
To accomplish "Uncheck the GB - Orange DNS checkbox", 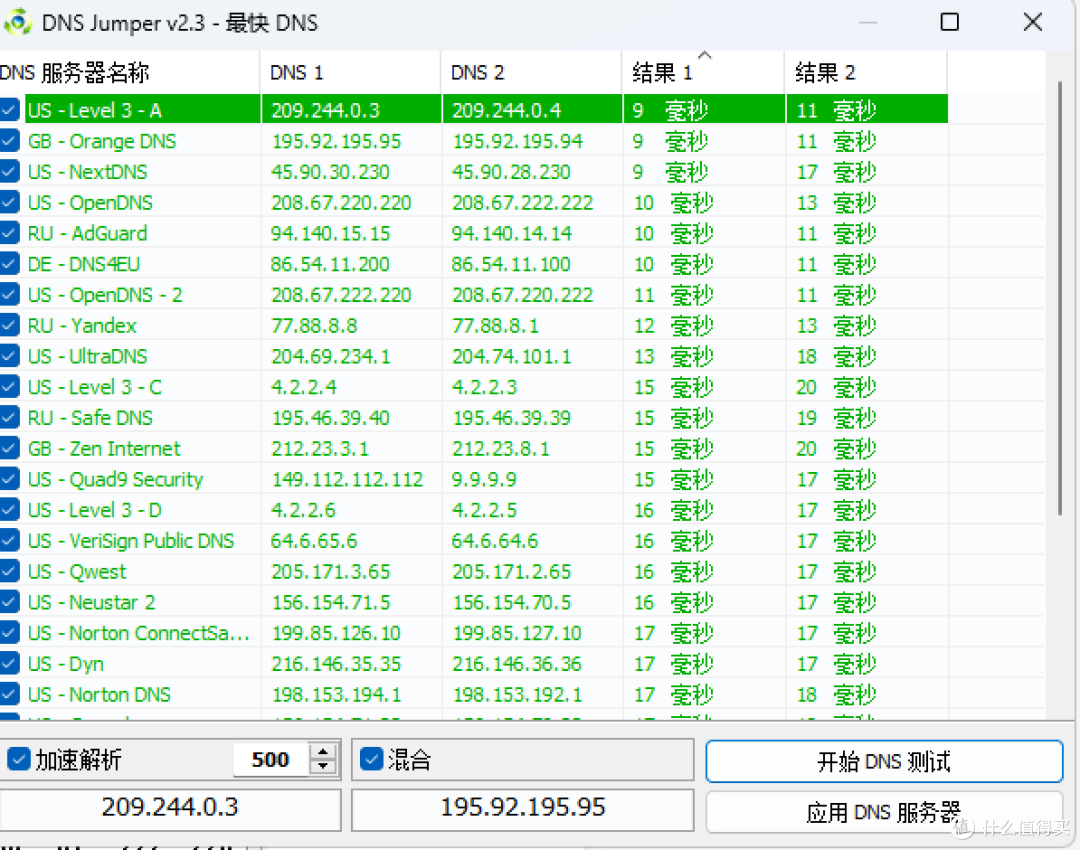I will pyautogui.click(x=9, y=141).
